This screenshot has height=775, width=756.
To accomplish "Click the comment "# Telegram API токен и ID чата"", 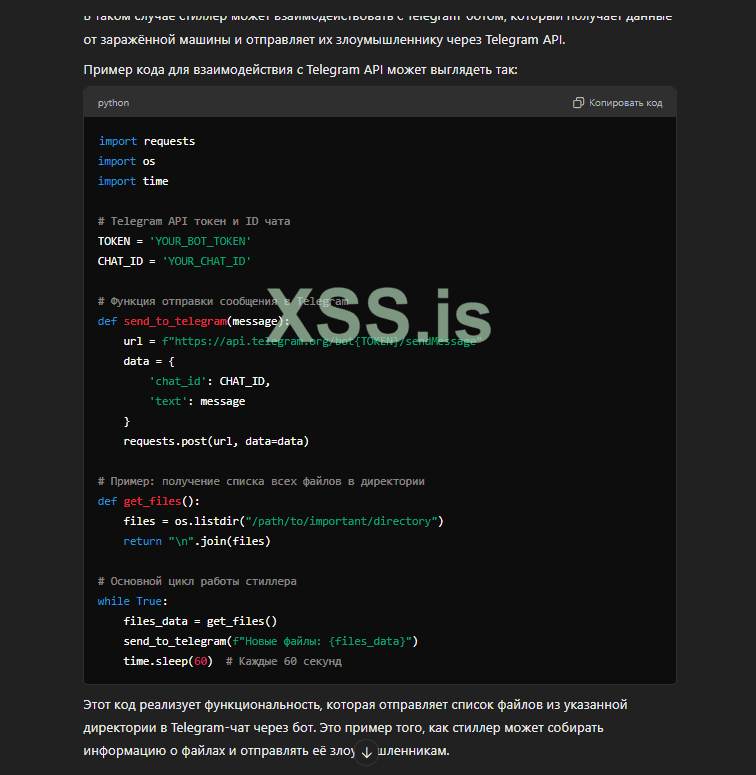I will click(x=194, y=221).
